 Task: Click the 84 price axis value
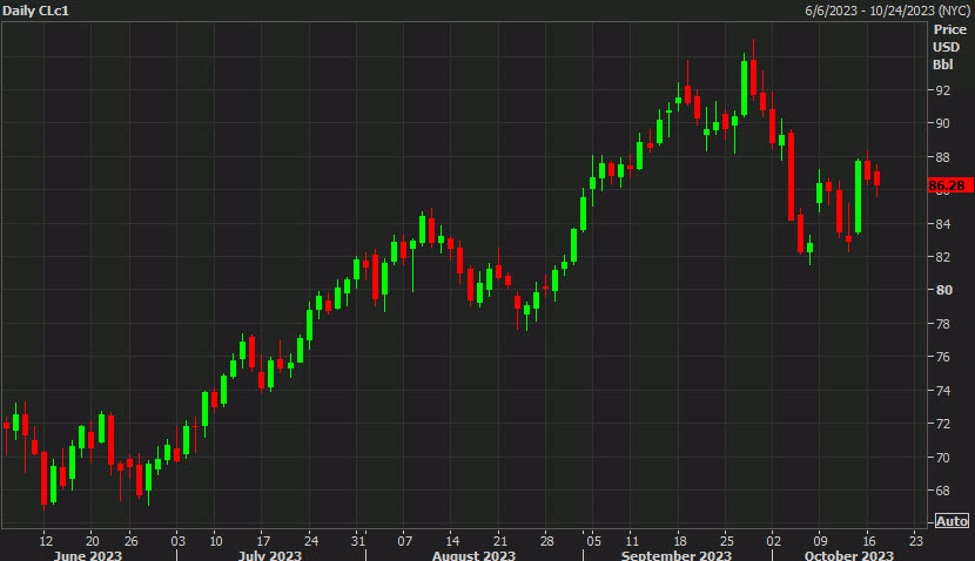tap(943, 224)
